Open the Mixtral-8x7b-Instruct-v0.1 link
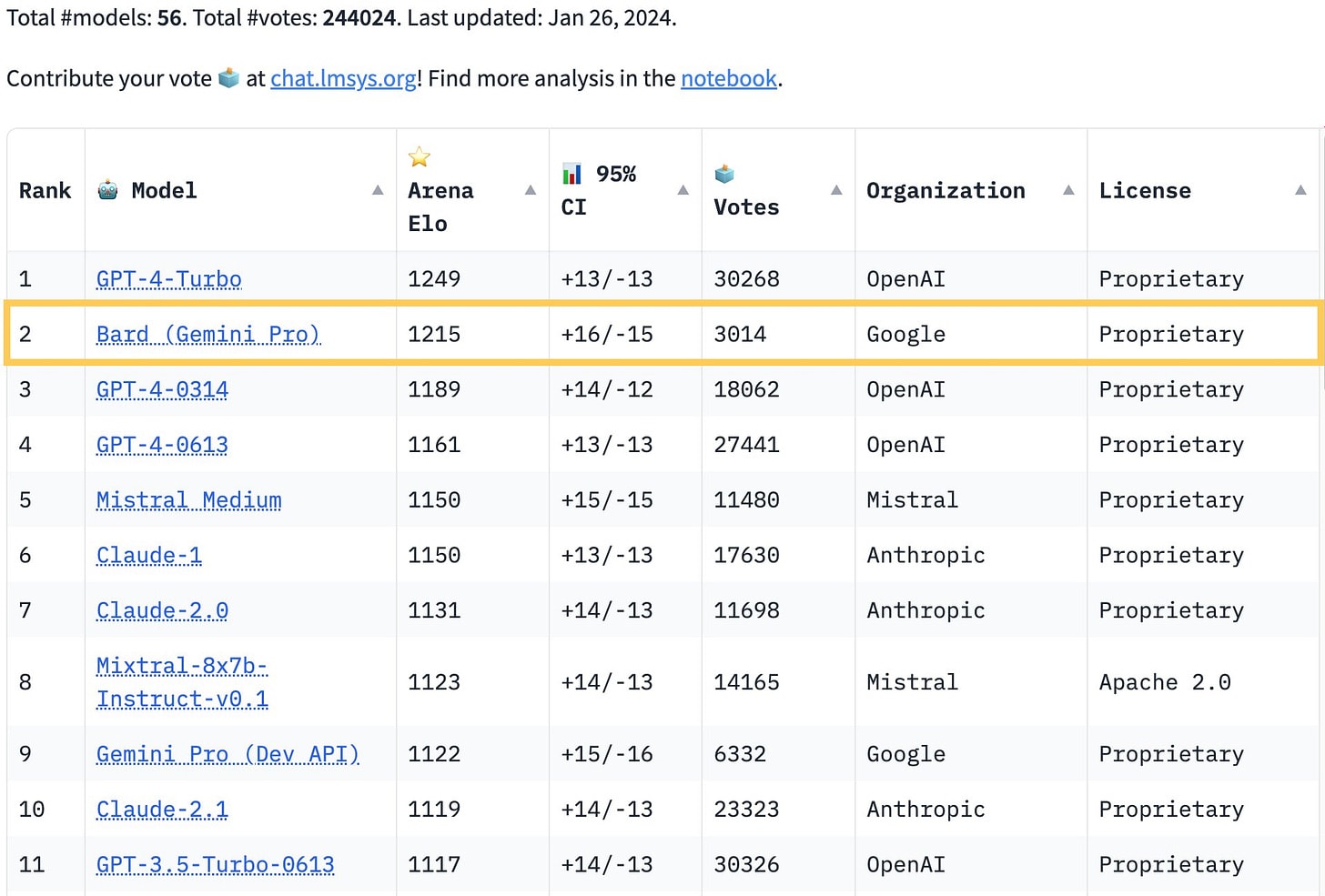The height and width of the screenshot is (896, 1325). click(182, 682)
